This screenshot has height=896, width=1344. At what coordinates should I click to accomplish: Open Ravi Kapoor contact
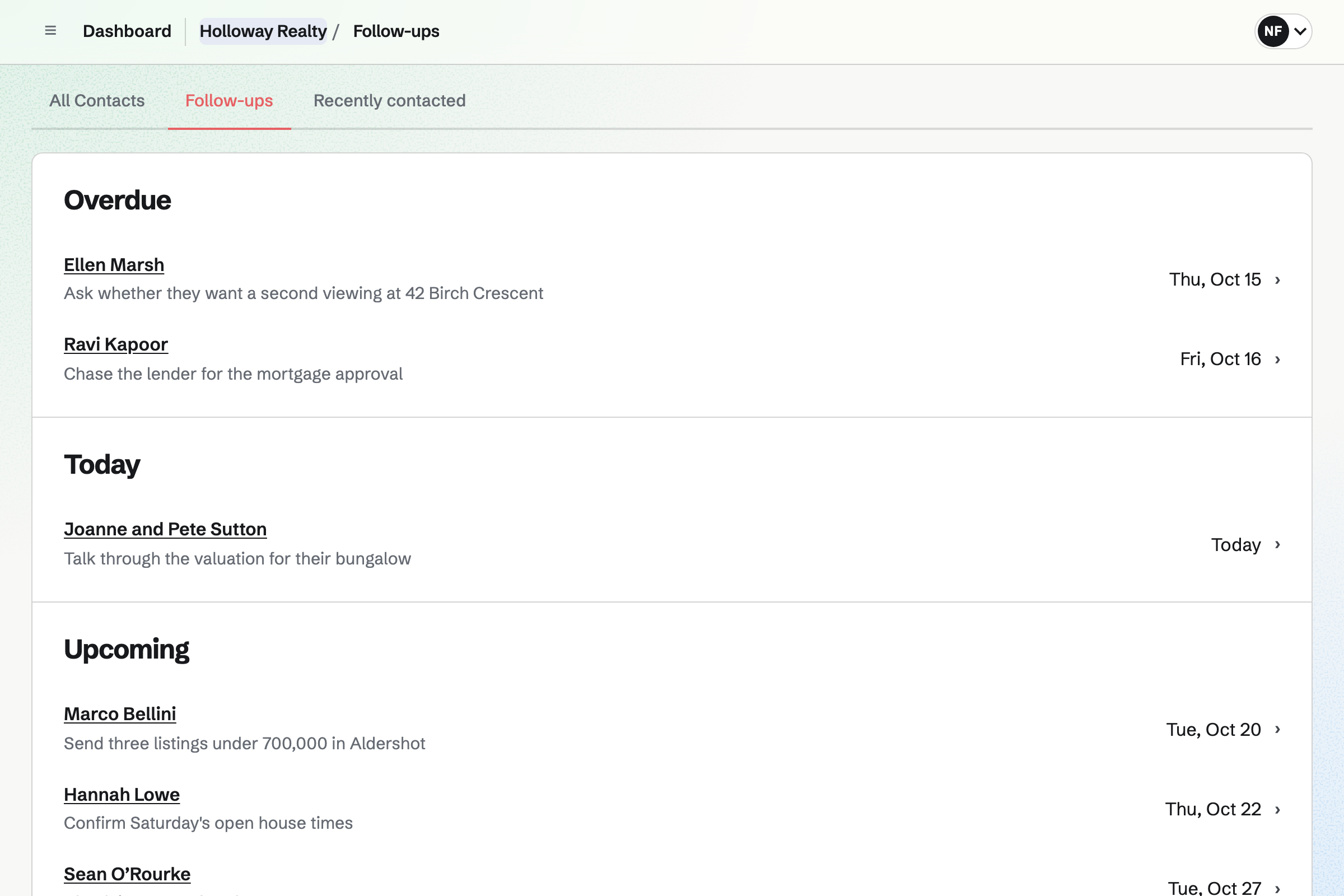[116, 344]
